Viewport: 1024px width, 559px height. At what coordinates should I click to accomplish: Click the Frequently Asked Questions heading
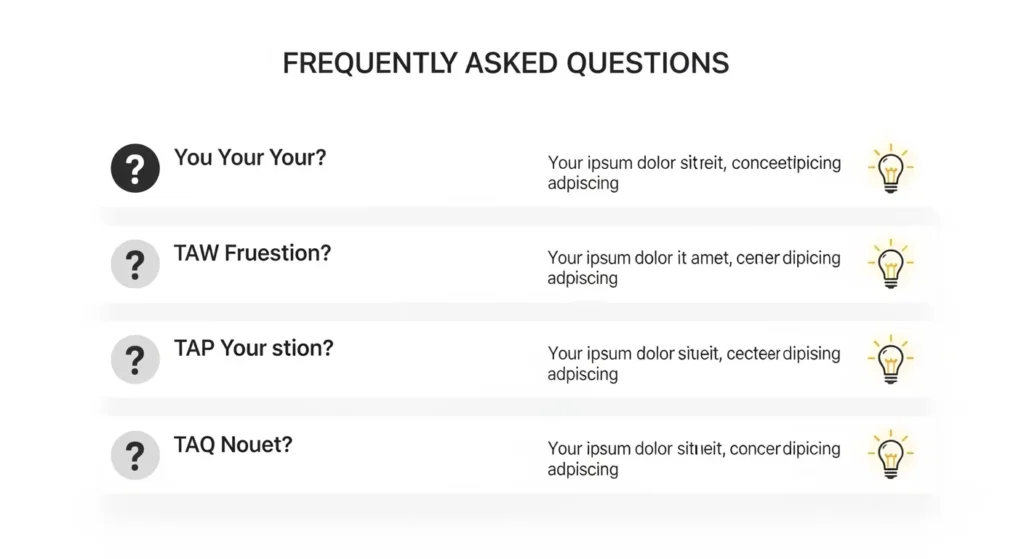click(505, 63)
